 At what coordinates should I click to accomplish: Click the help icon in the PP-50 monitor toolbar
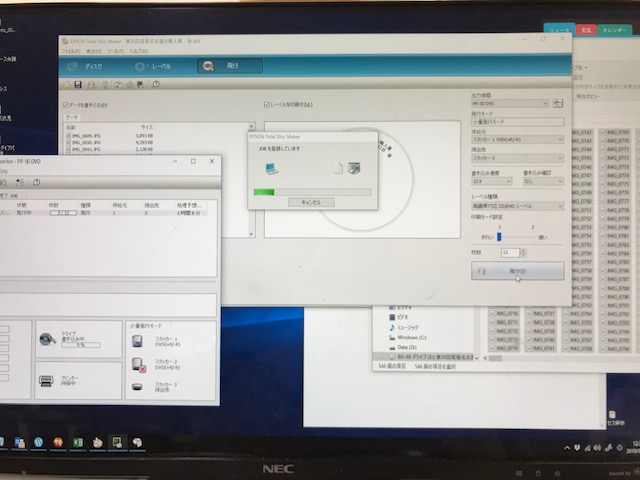coord(36,182)
